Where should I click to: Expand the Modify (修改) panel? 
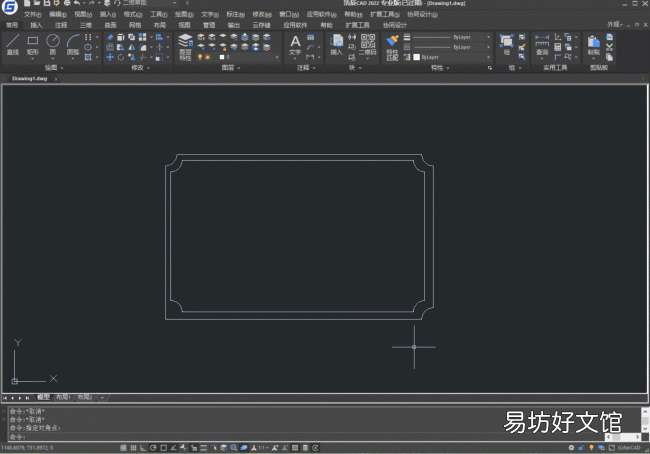click(140, 68)
